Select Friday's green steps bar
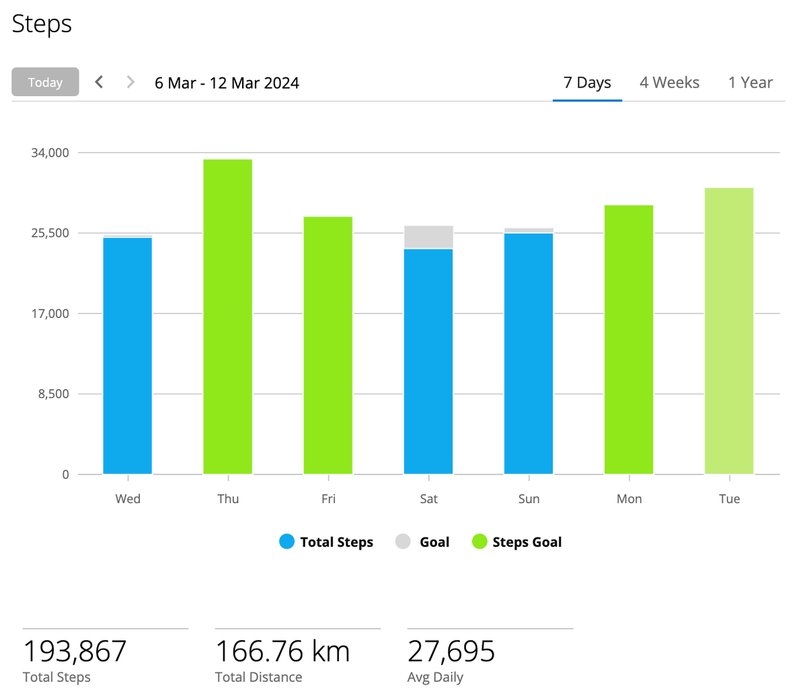The height and width of the screenshot is (700, 807). point(328,345)
